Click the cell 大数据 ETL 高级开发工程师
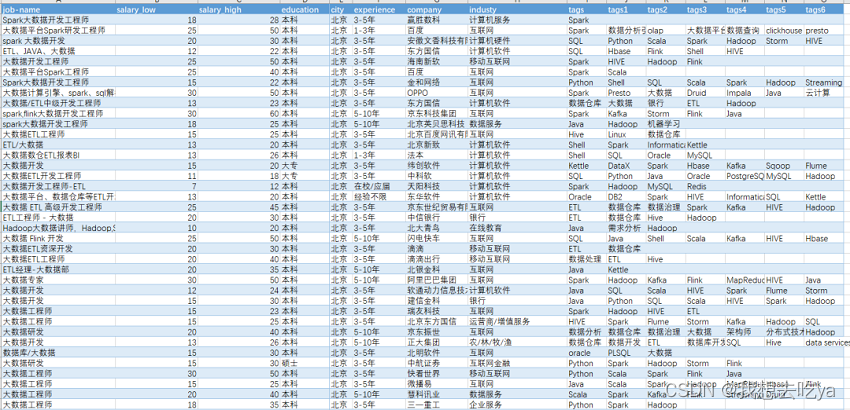Screen dimensions: 850x410 [58, 207]
